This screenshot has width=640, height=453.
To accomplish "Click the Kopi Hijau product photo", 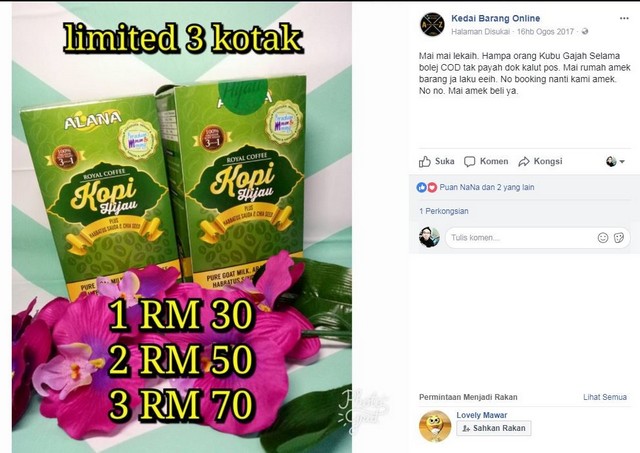I will pyautogui.click(x=182, y=228).
